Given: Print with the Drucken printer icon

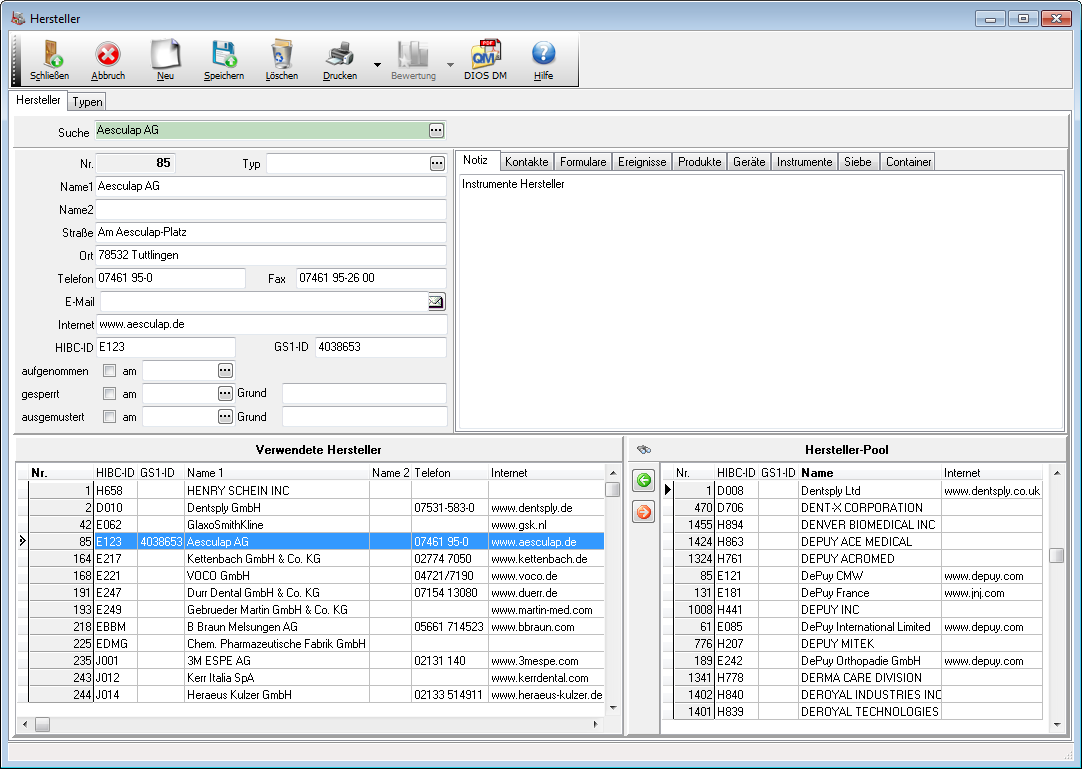Looking at the screenshot, I should [x=340, y=54].
